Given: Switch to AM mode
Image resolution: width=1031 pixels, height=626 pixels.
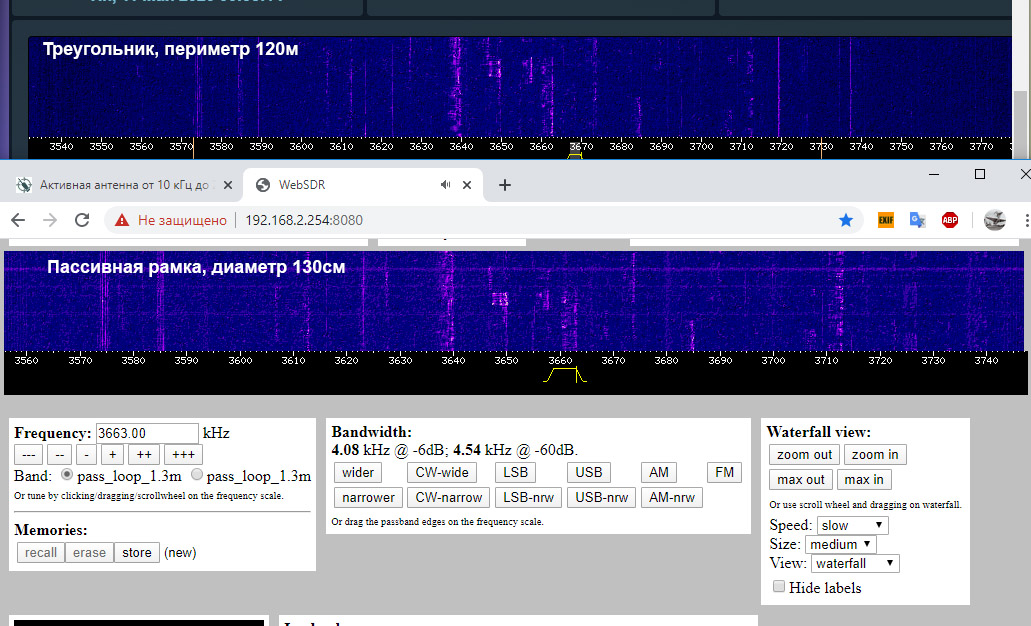Looking at the screenshot, I should tap(659, 473).
